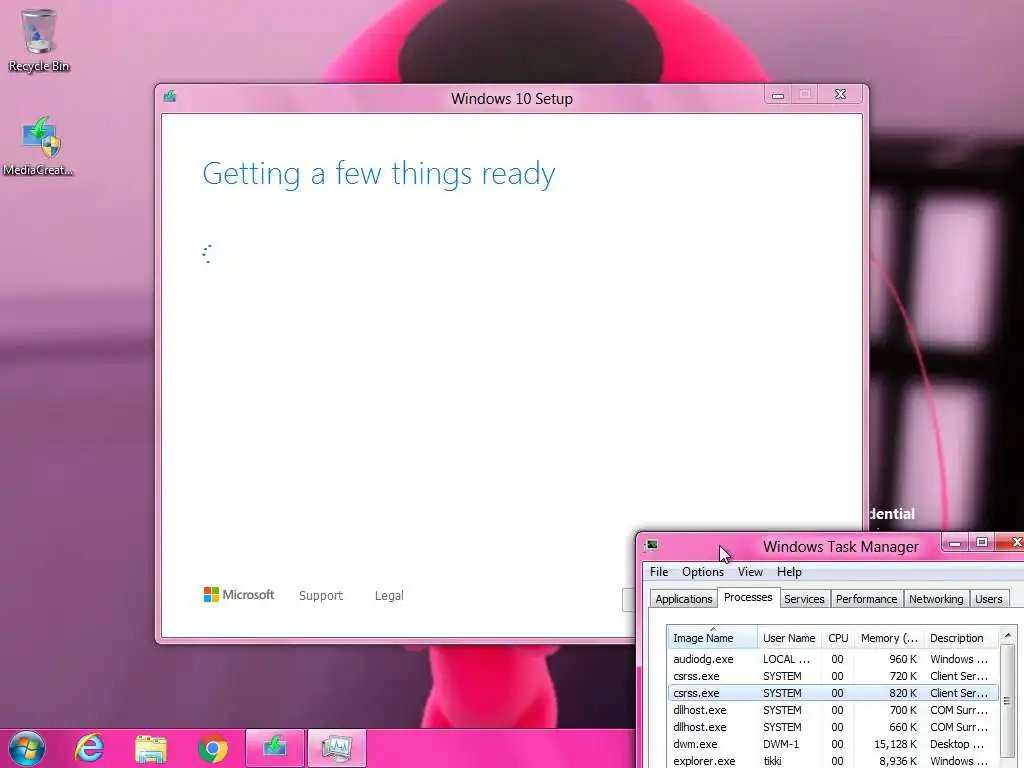Viewport: 1024px width, 768px height.
Task: Switch to the Applications tab
Action: tap(684, 599)
